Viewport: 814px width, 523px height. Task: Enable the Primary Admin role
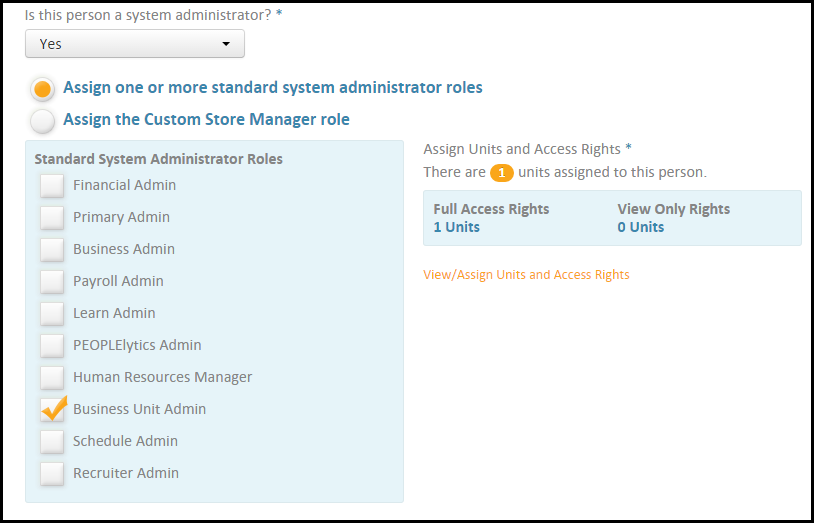click(x=52, y=217)
